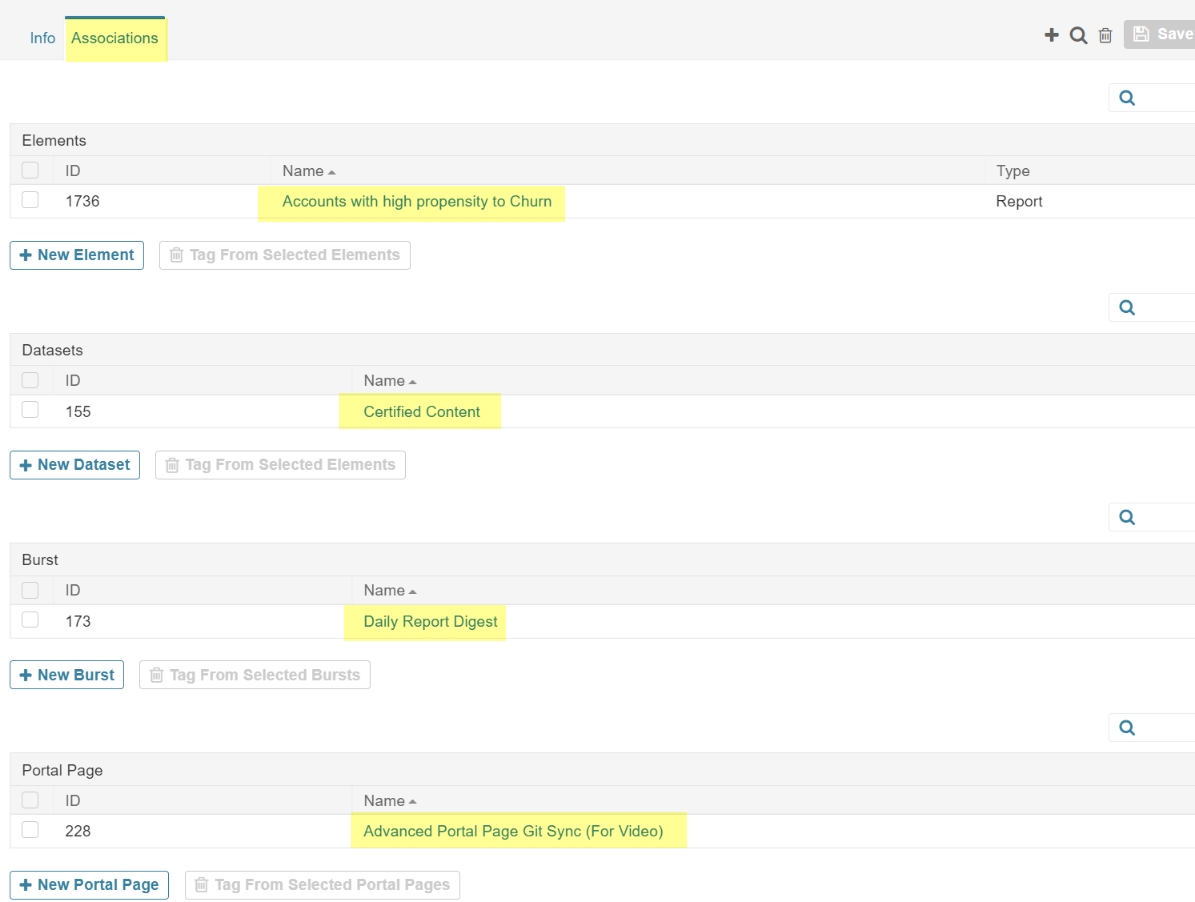Screen dimensions: 1195x902
Task: Open search for the Portal Page section
Action: (1126, 727)
